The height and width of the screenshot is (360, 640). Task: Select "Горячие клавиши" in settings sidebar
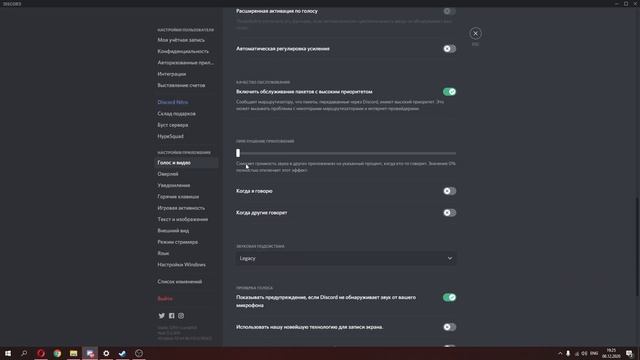[178, 197]
